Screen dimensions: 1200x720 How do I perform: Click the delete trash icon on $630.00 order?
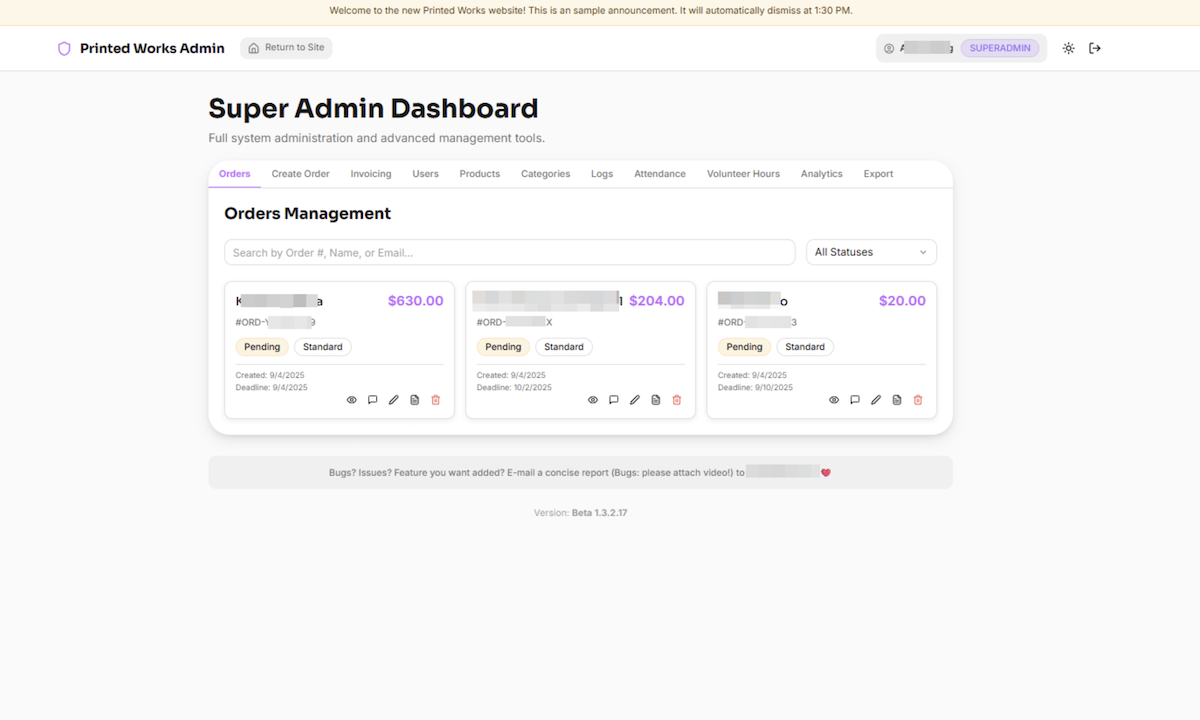click(x=435, y=400)
